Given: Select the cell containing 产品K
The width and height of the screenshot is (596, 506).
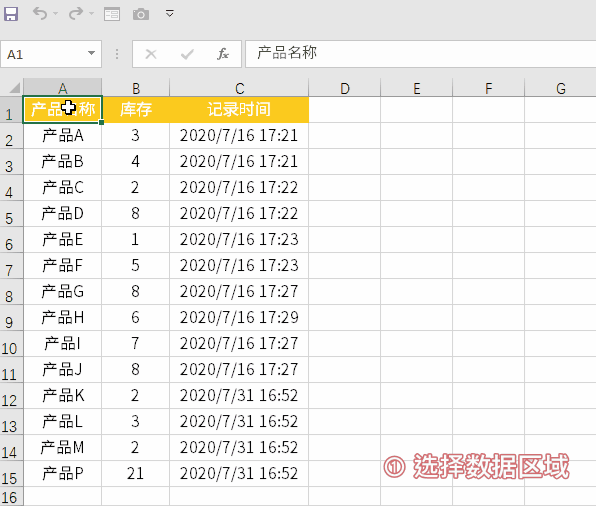Looking at the screenshot, I should pos(63,396).
